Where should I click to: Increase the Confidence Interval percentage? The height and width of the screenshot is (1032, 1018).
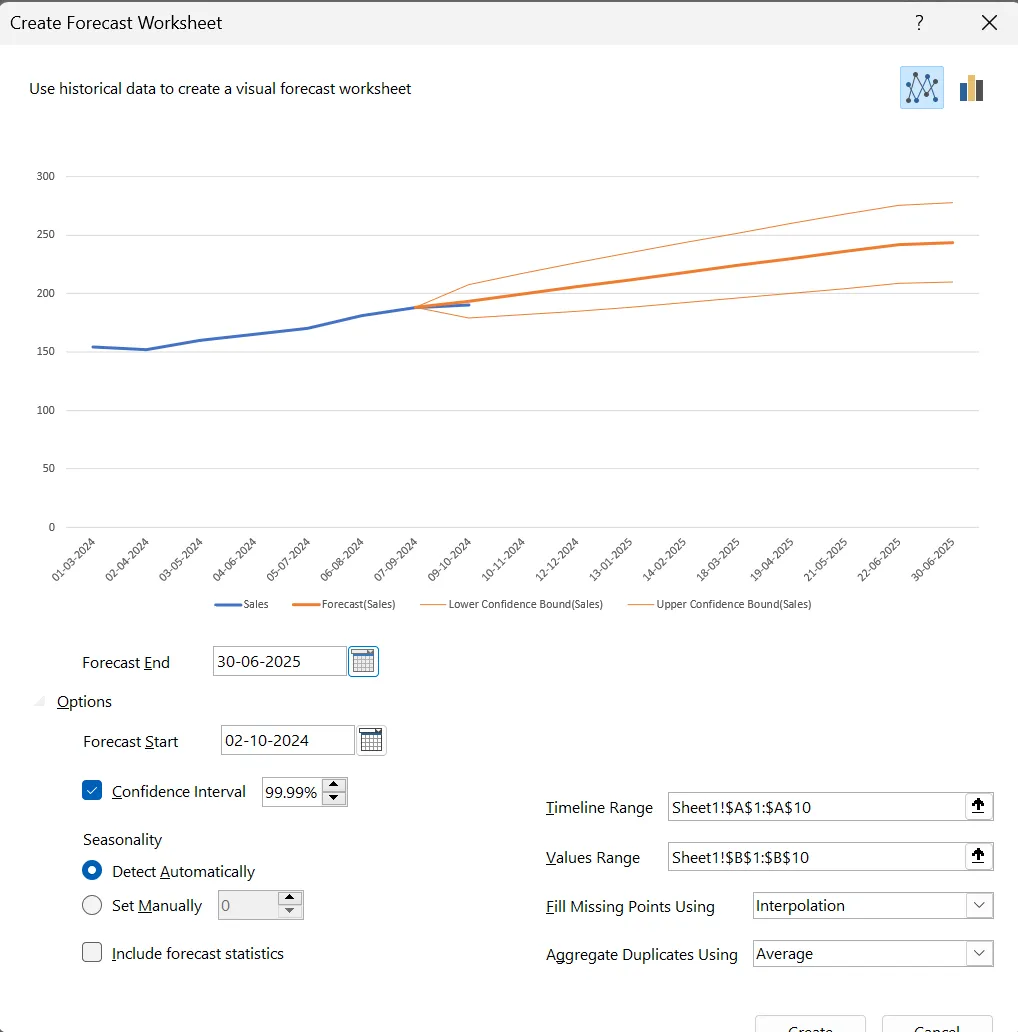[x=334, y=785]
